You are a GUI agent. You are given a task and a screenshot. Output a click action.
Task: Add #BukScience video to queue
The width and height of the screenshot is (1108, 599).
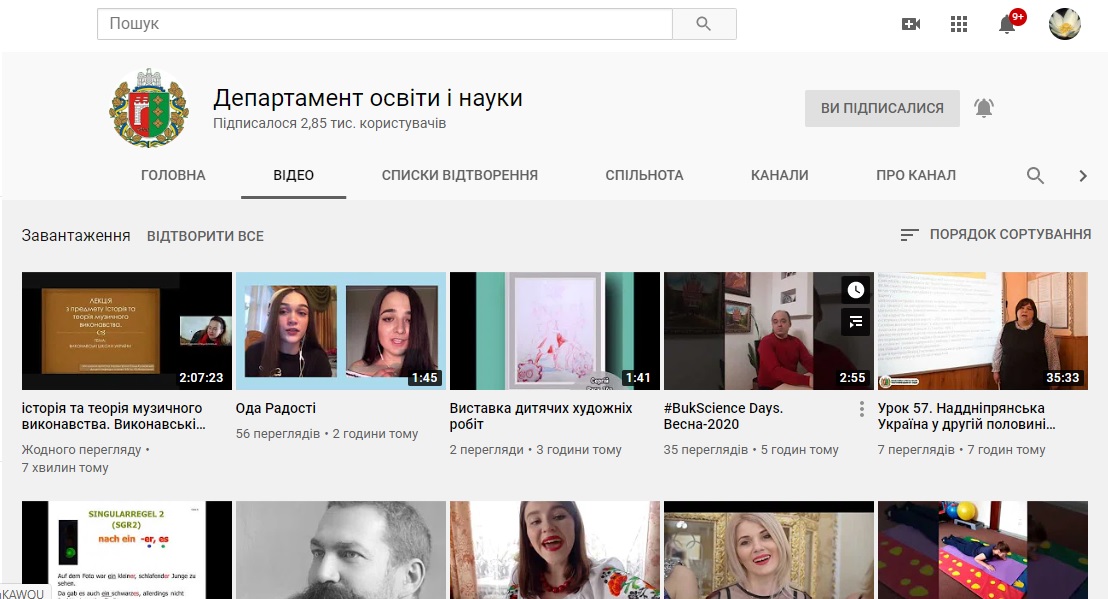tap(855, 321)
